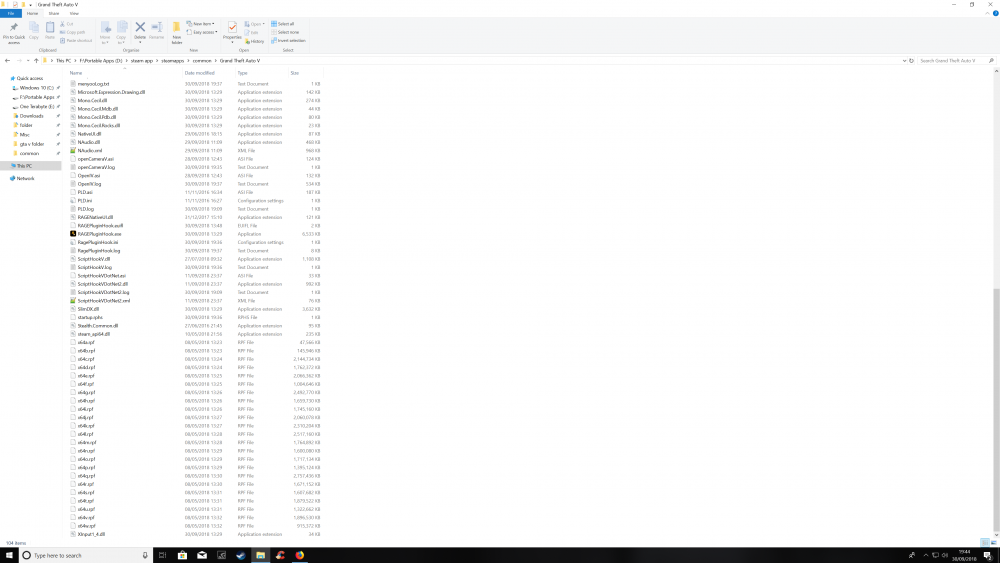Open Microsoft Store from taskbar

tap(182, 555)
